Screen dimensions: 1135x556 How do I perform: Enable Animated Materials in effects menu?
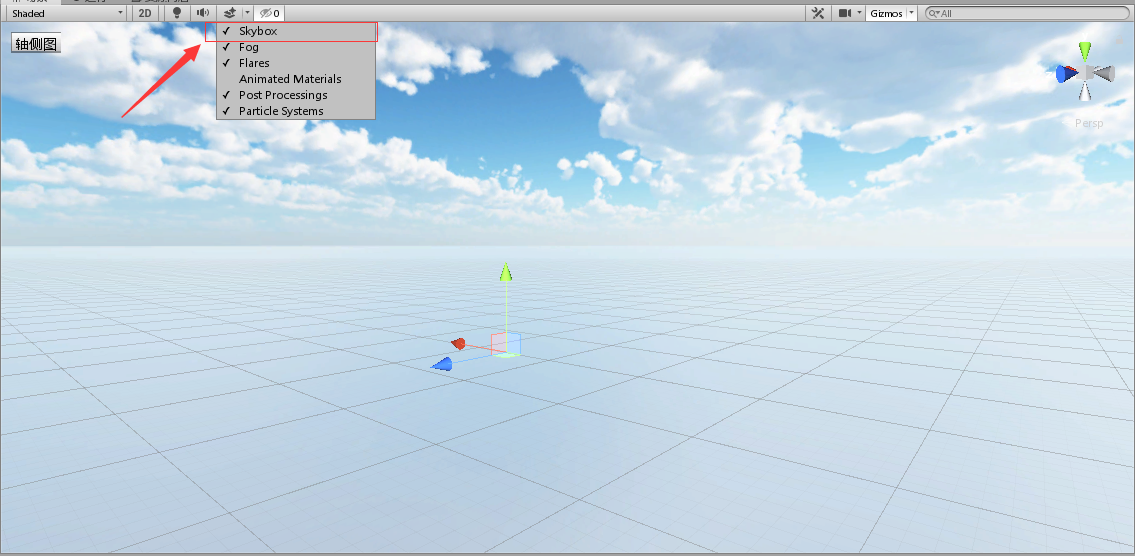coord(296,79)
